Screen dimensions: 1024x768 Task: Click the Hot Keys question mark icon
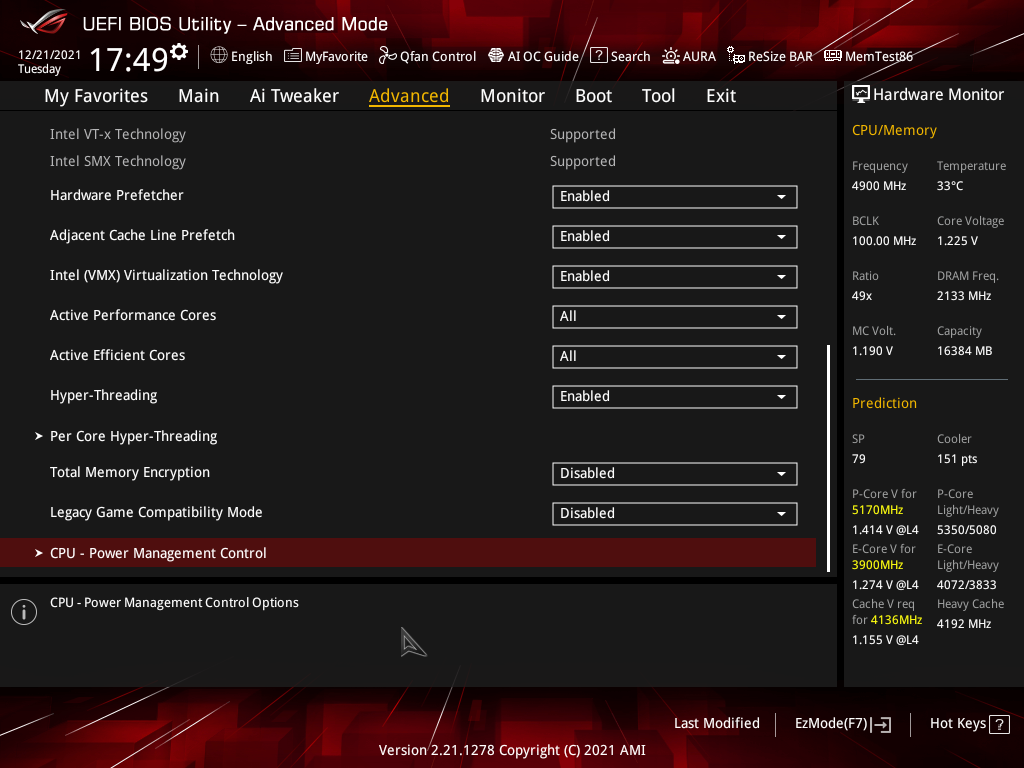999,724
